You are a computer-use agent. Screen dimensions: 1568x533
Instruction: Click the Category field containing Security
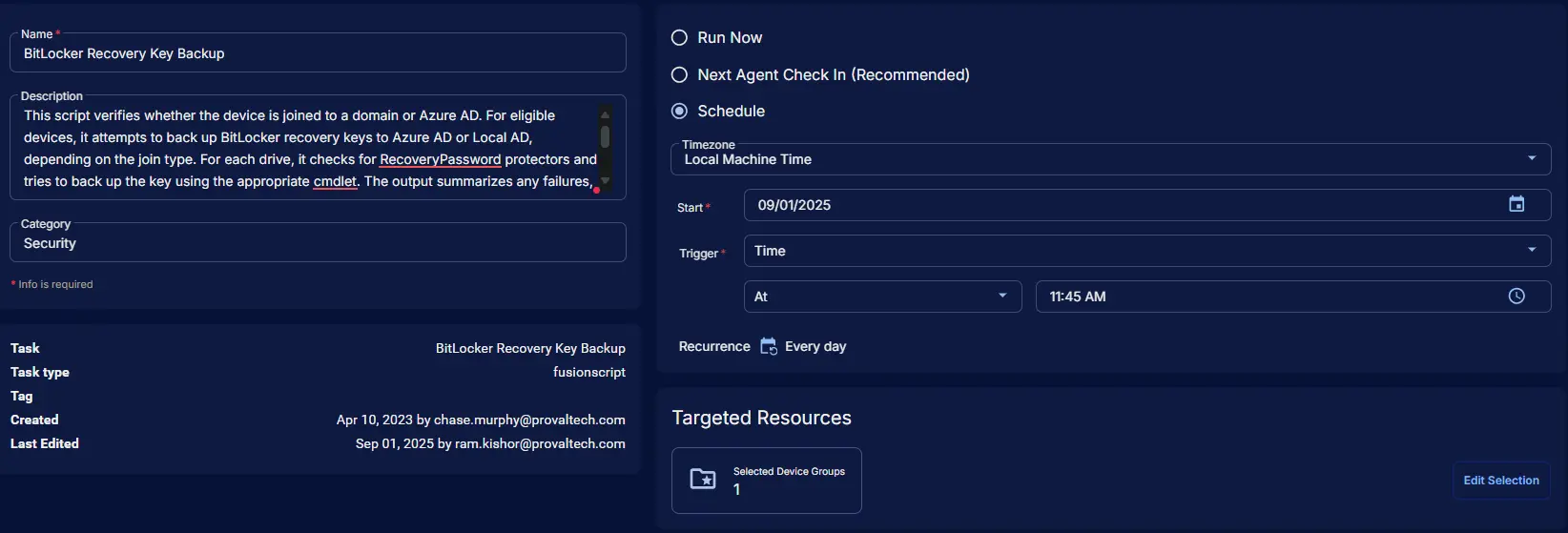click(x=318, y=244)
